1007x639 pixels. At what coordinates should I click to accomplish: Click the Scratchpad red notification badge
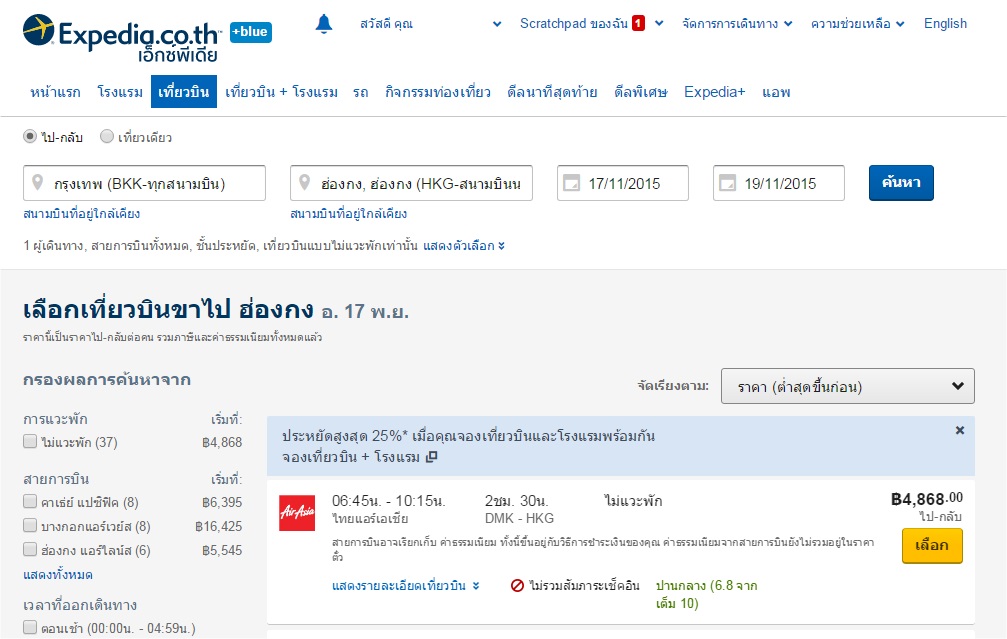(638, 23)
